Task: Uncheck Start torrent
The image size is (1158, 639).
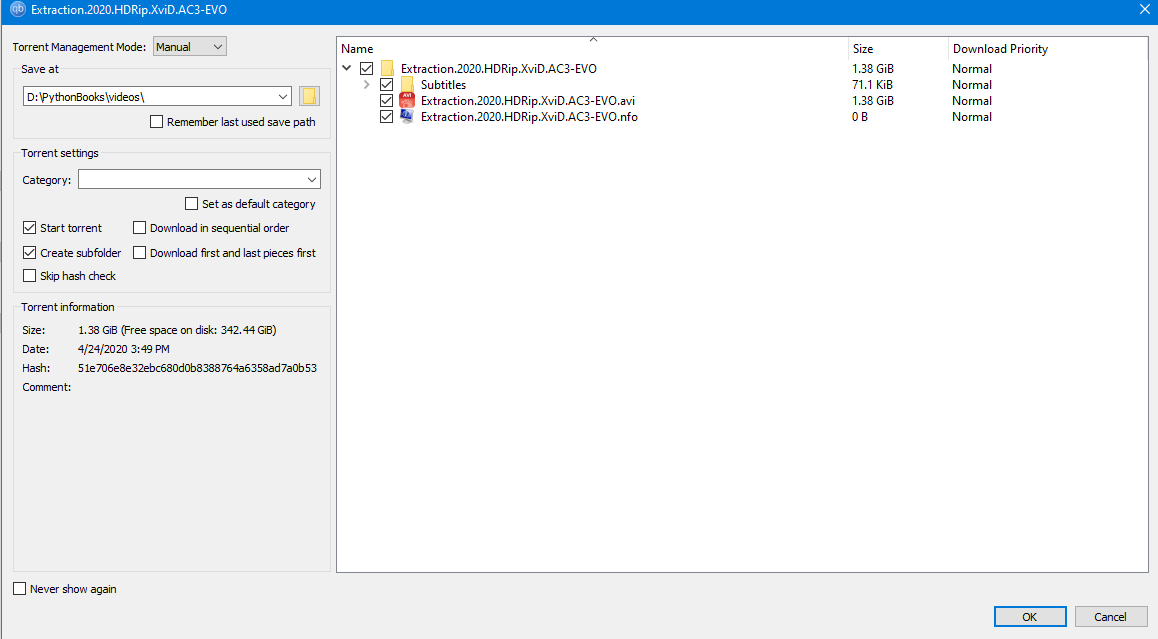Action: (29, 227)
